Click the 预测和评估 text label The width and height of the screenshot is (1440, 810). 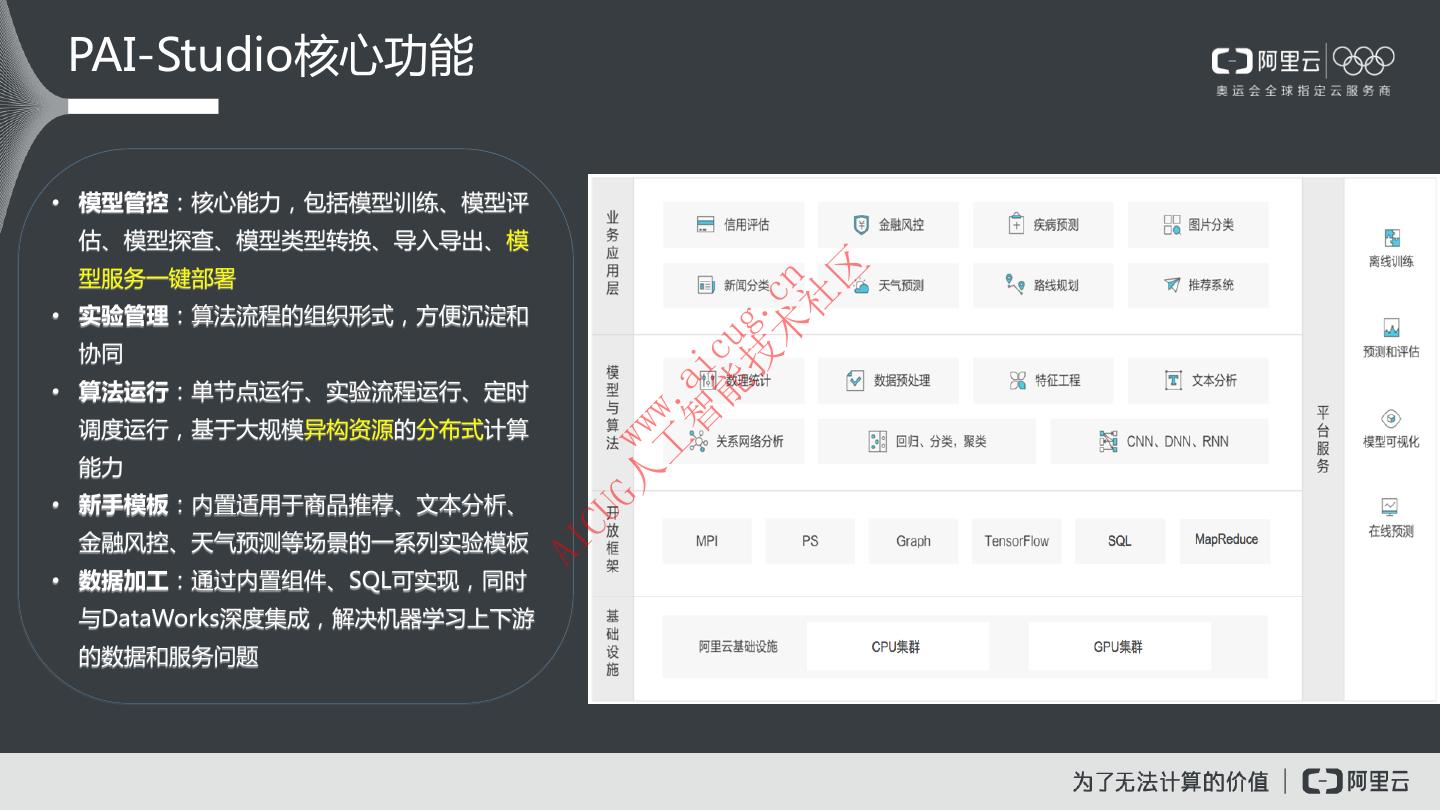[x=1391, y=352]
